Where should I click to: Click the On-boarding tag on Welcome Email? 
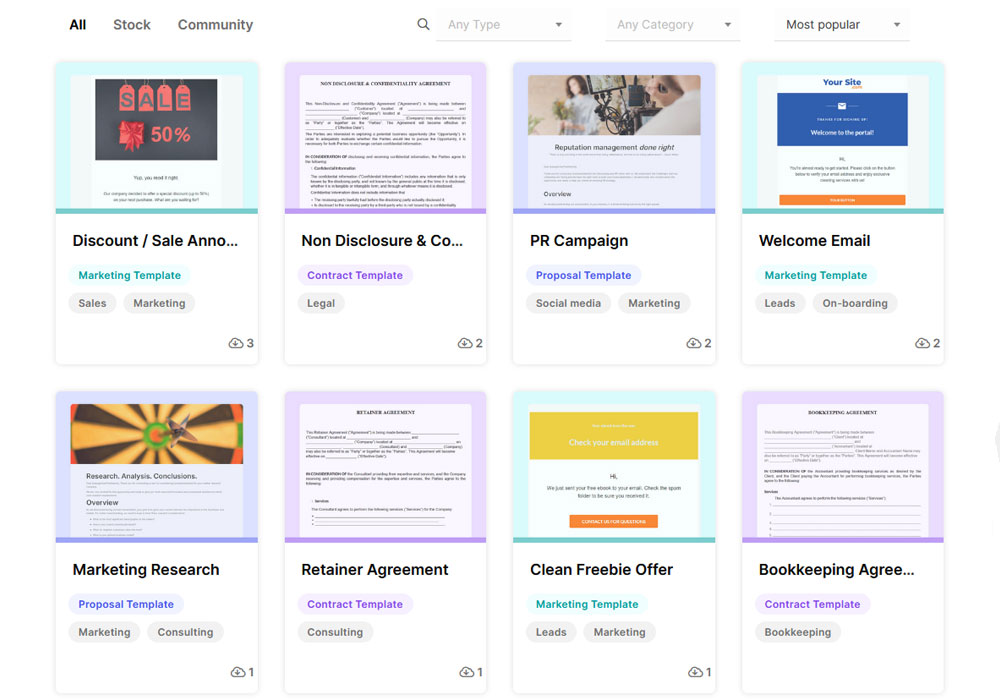coord(855,303)
